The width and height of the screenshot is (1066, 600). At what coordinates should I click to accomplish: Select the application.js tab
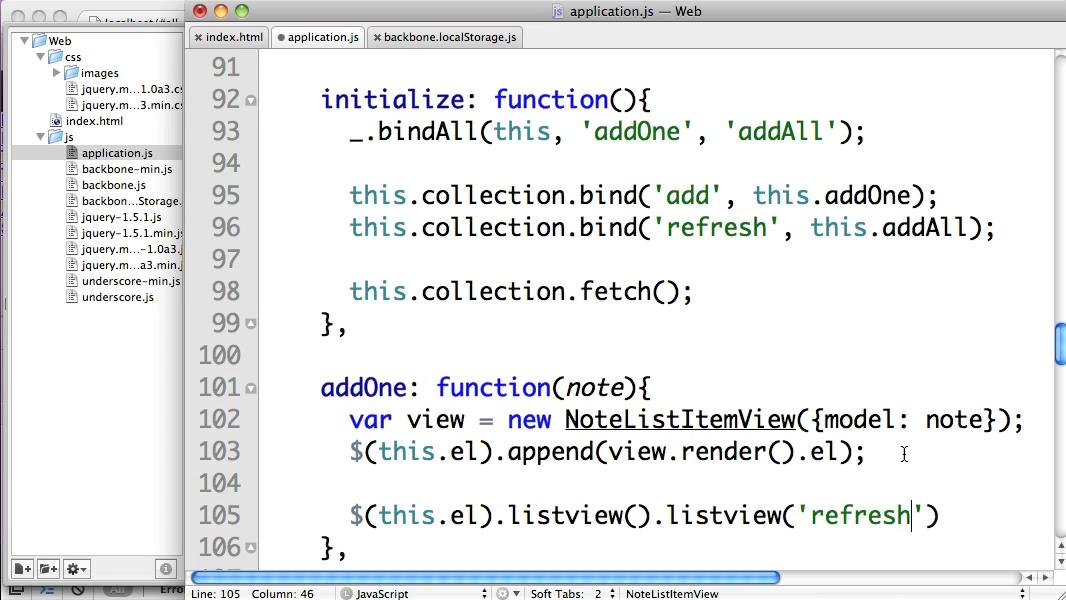click(323, 37)
